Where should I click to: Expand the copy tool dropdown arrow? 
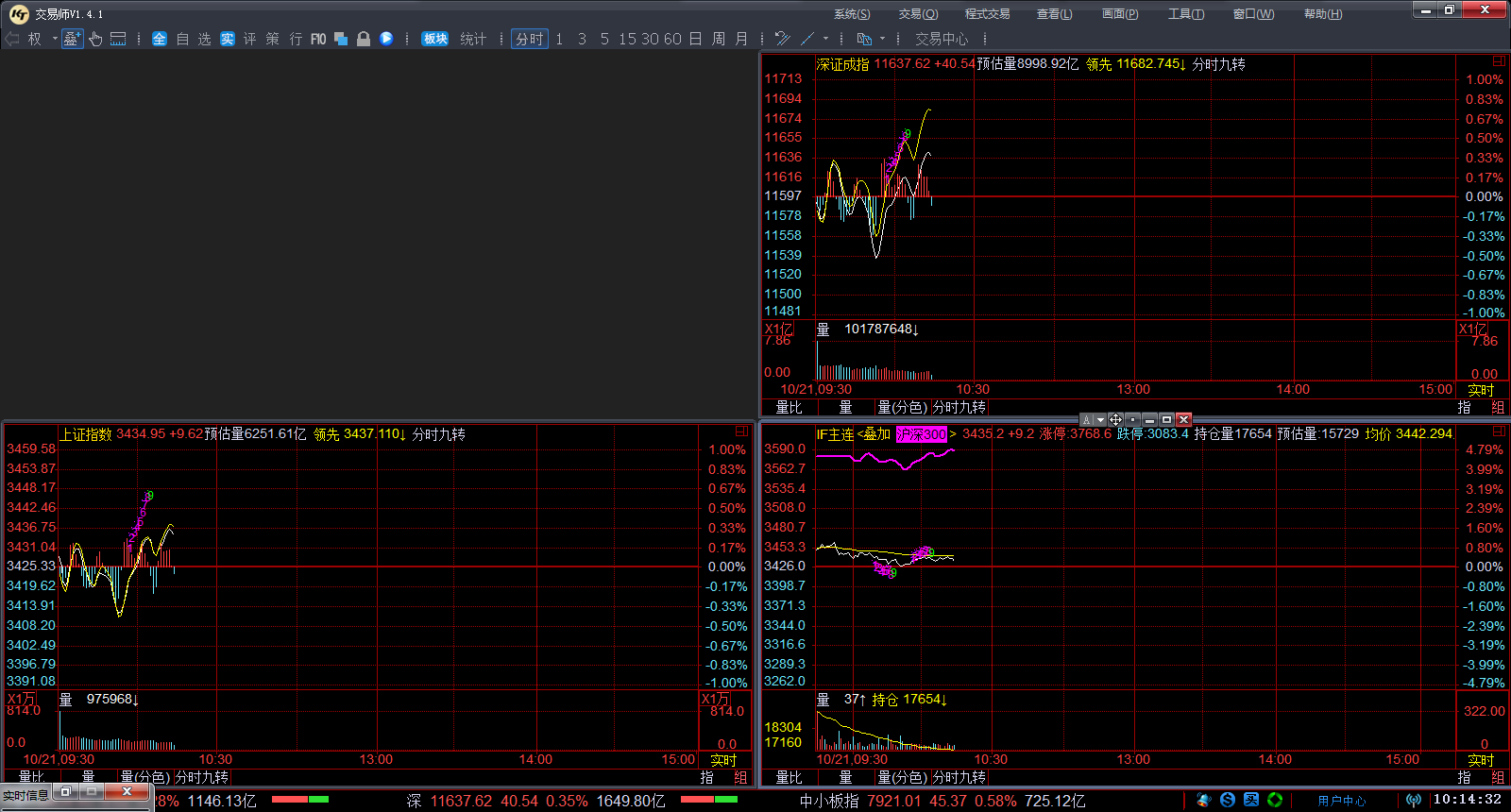click(x=882, y=39)
